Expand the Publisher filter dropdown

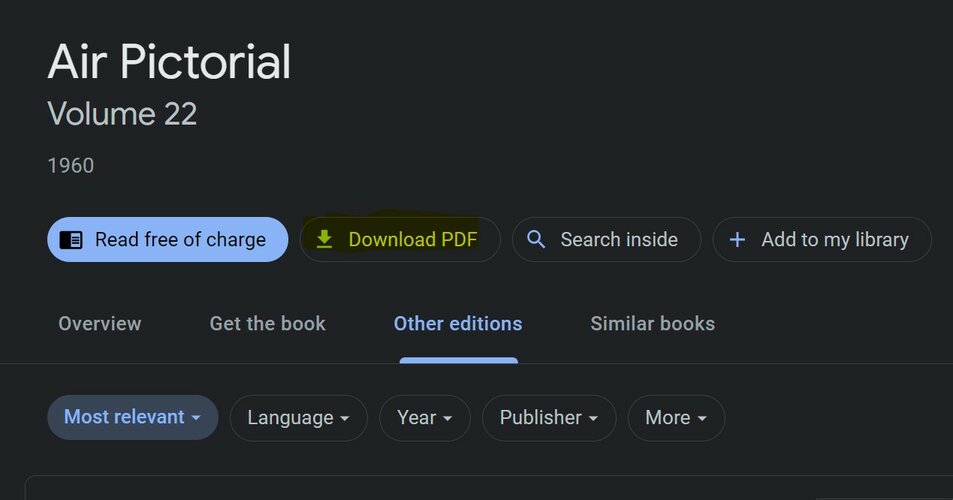pyautogui.click(x=549, y=418)
